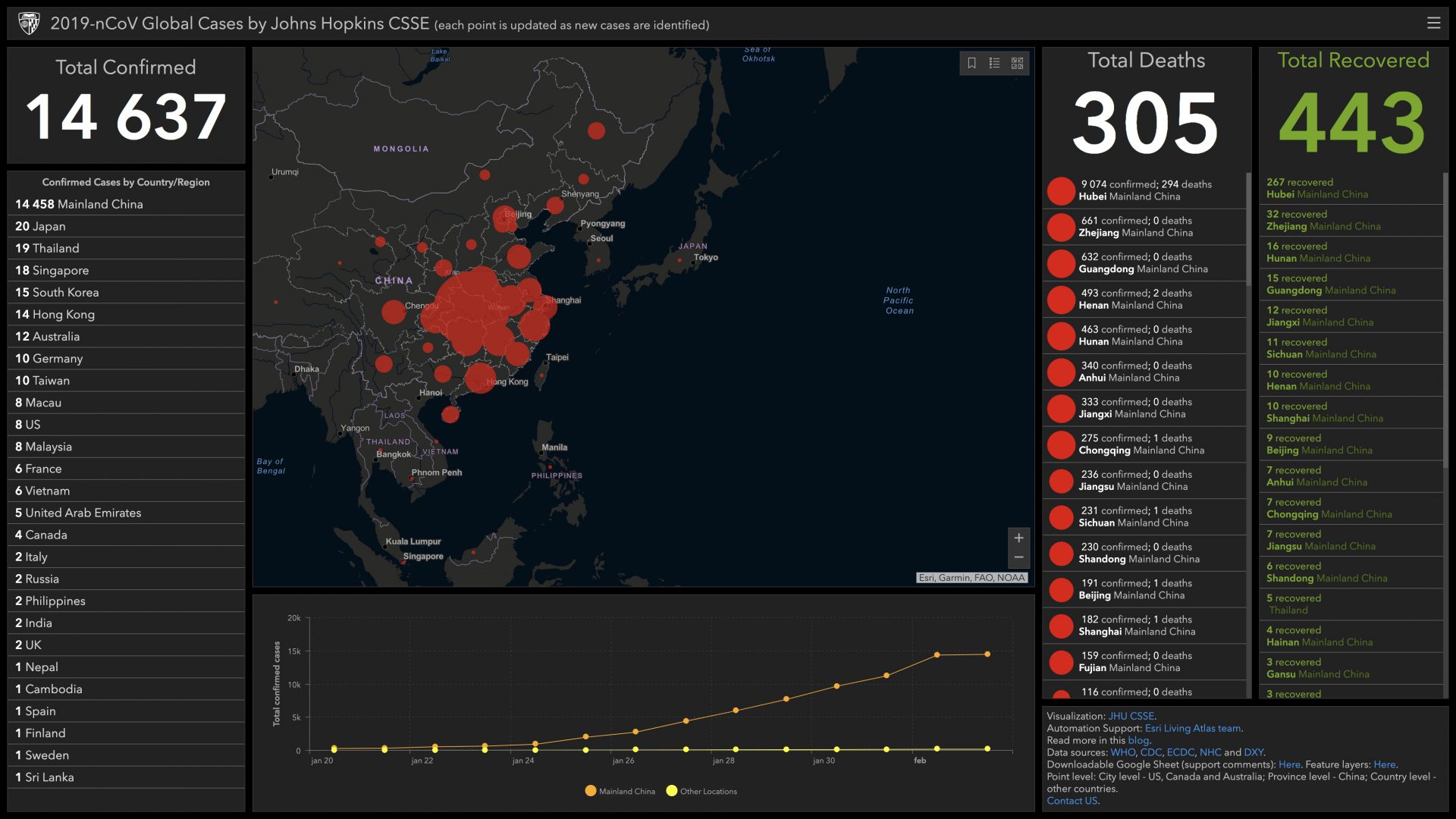This screenshot has height=819, width=1456.
Task: Click the deaths list scrollbar
Action: (1248, 229)
